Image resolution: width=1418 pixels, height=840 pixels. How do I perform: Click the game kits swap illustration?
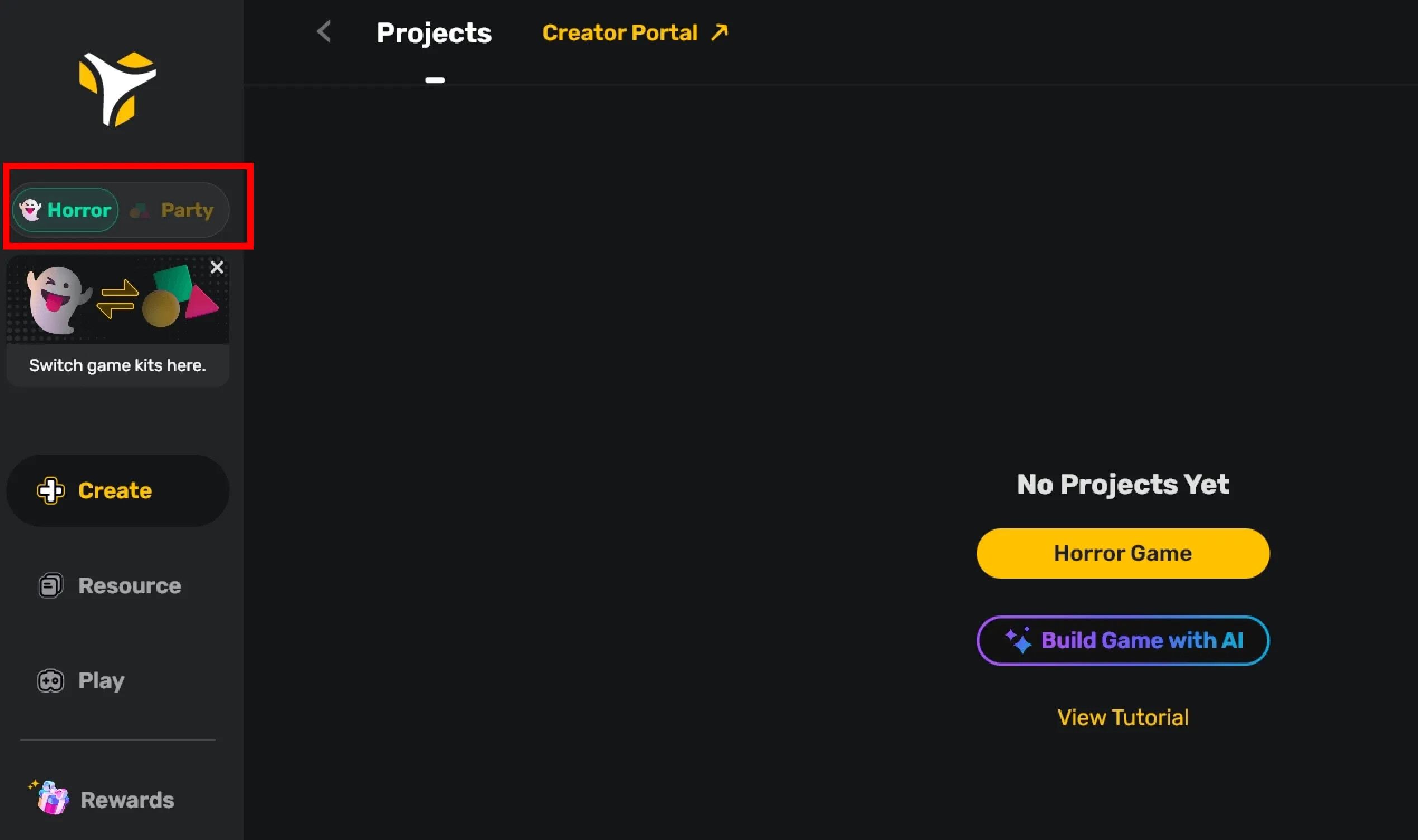pos(118,300)
